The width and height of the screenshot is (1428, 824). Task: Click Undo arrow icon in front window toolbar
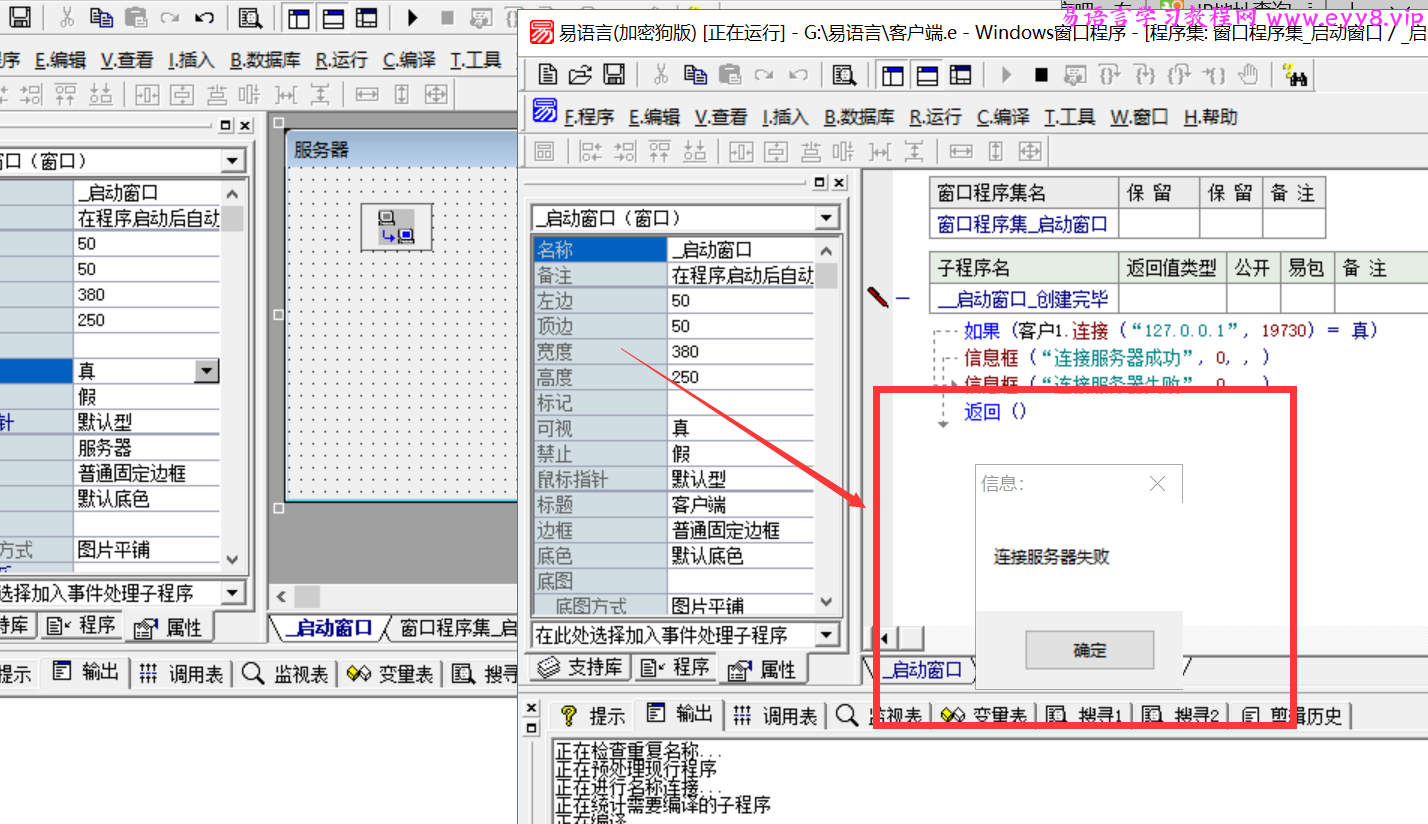tap(798, 75)
